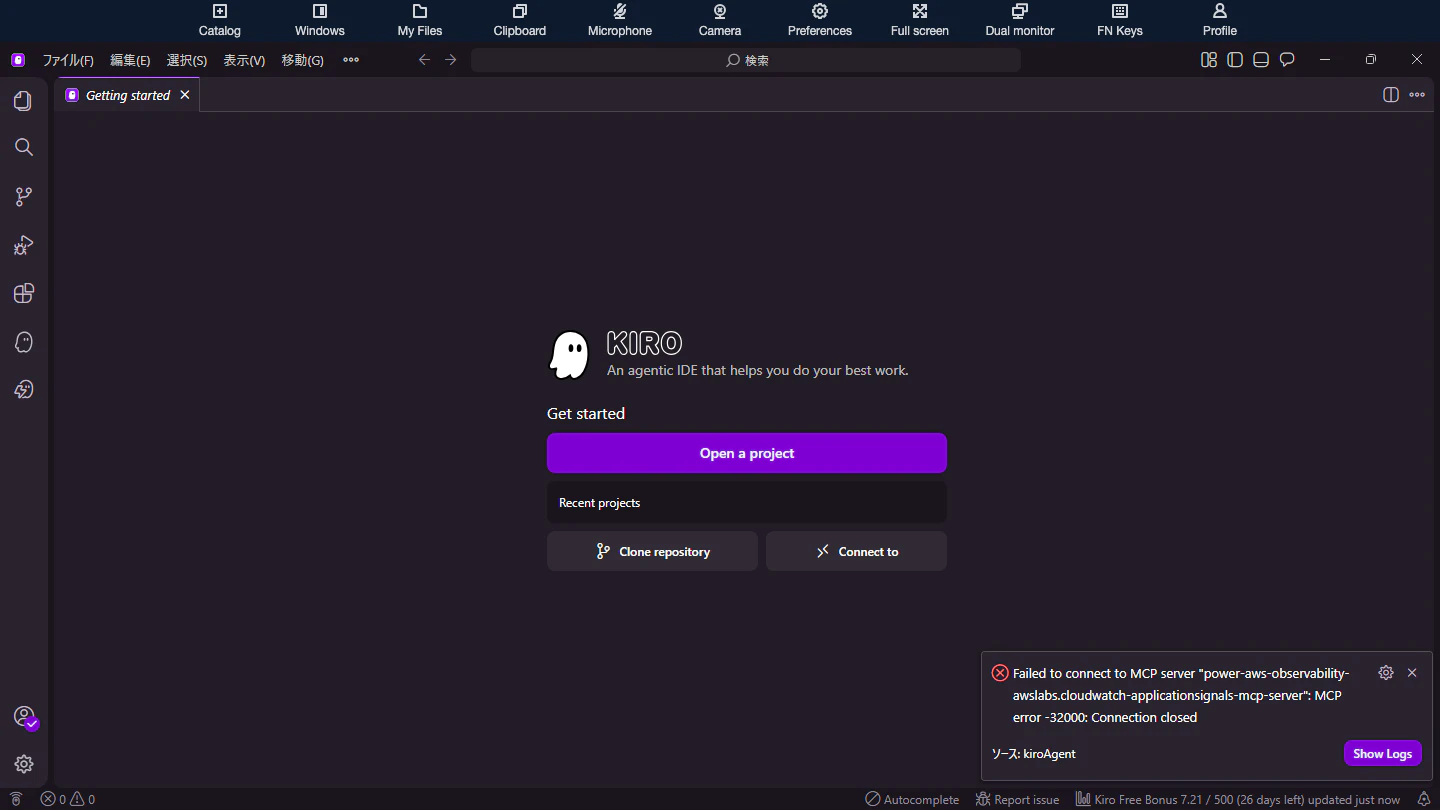Open the ghost with lightning bolt panel
The height and width of the screenshot is (810, 1440).
pyautogui.click(x=23, y=390)
